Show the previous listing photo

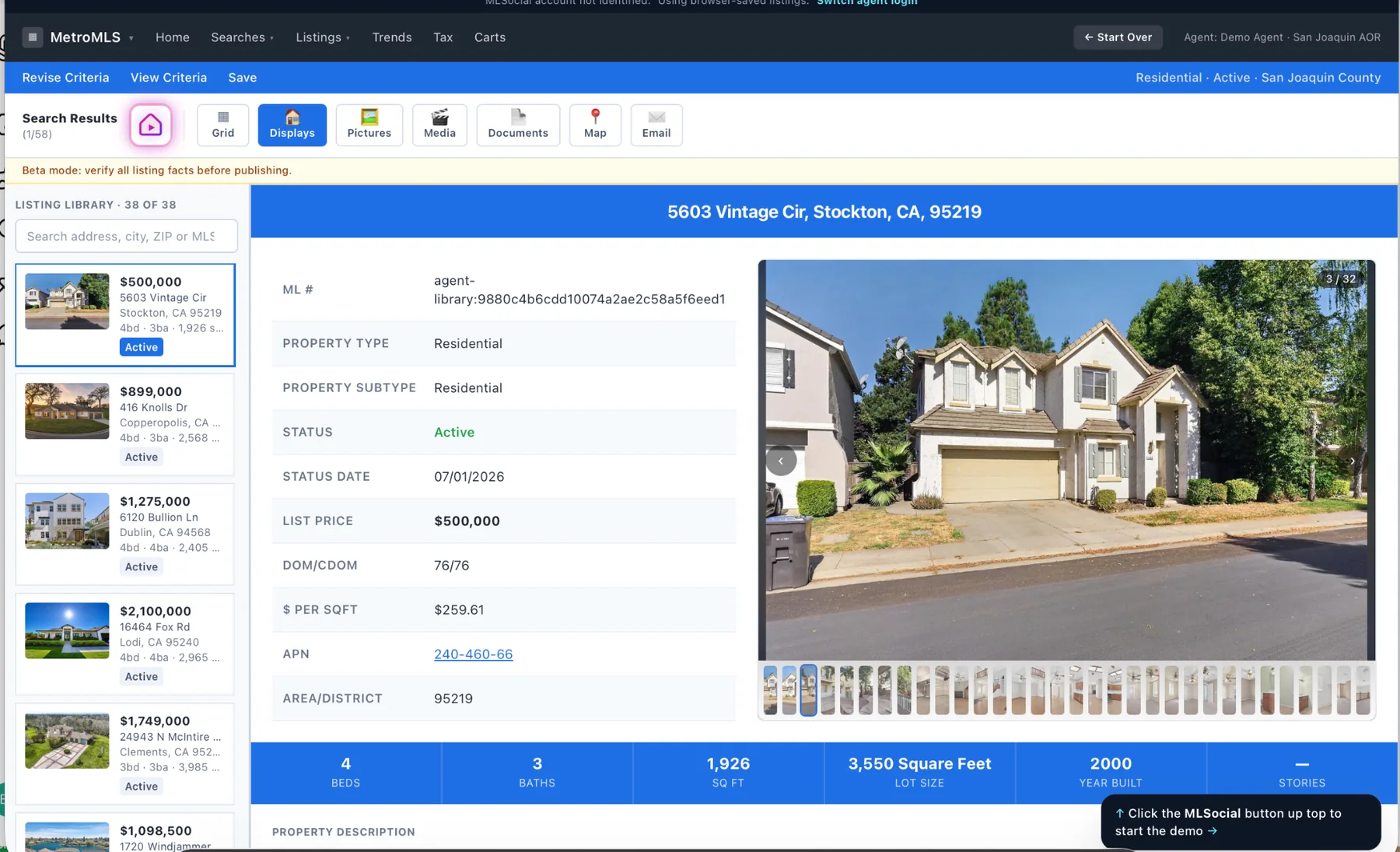781,461
